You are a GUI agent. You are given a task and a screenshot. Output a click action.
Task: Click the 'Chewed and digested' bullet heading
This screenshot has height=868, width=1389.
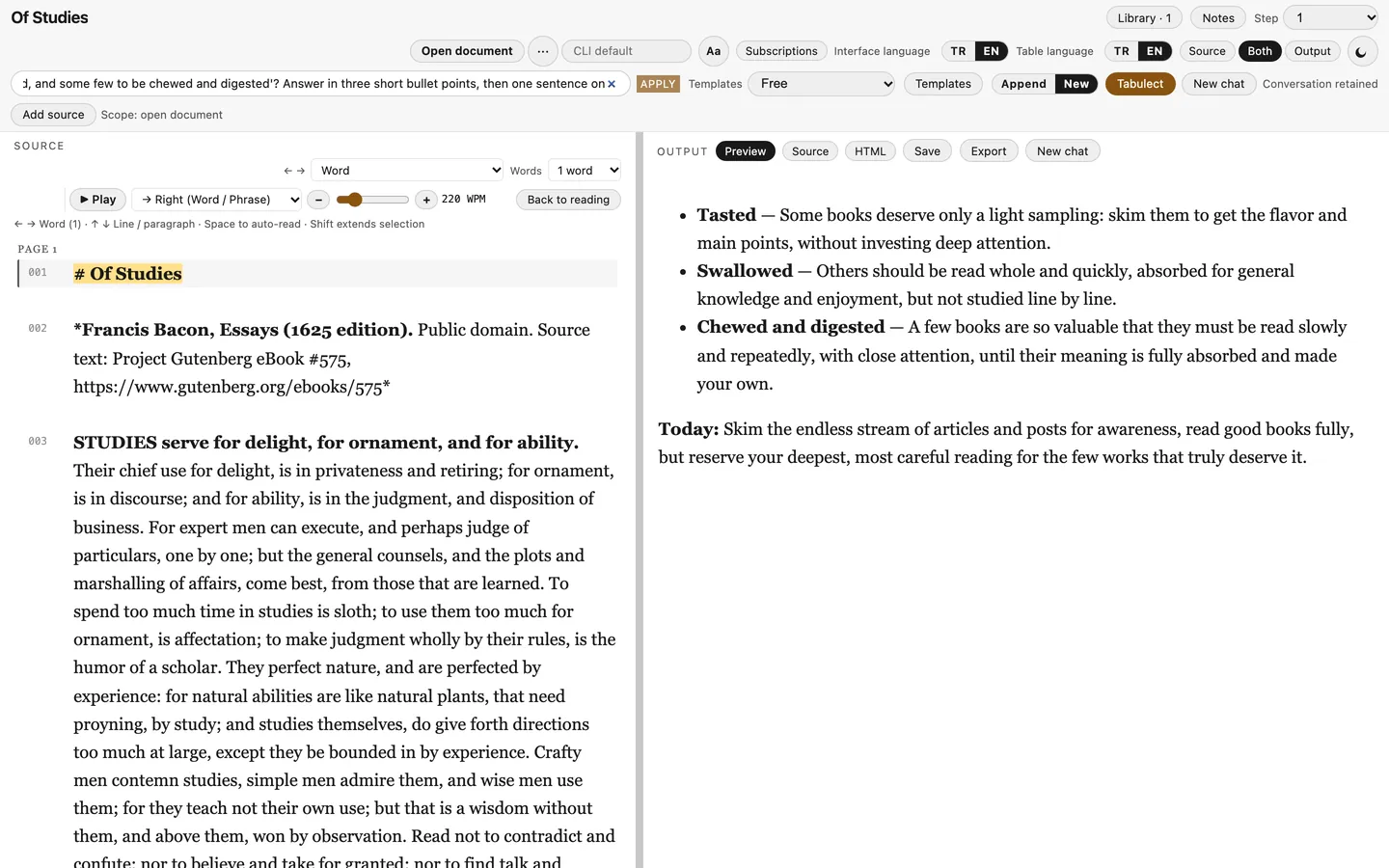tap(791, 327)
